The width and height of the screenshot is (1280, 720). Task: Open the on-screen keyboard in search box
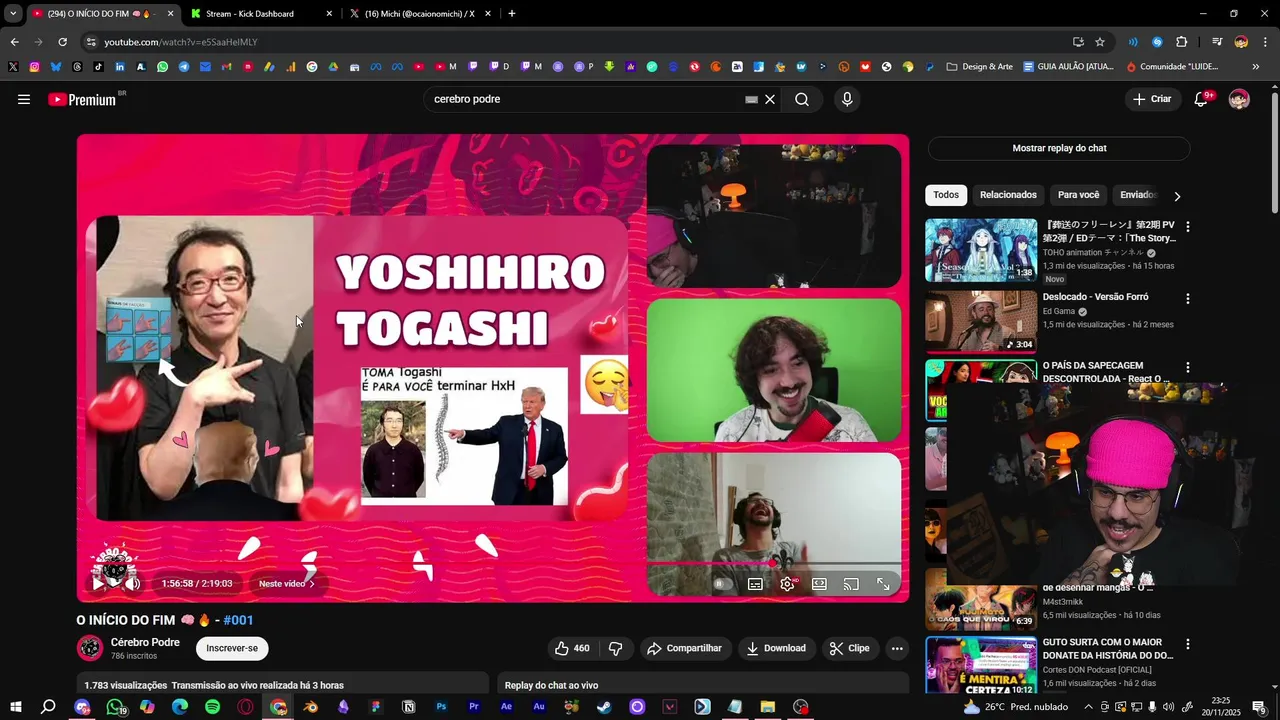[x=751, y=99]
